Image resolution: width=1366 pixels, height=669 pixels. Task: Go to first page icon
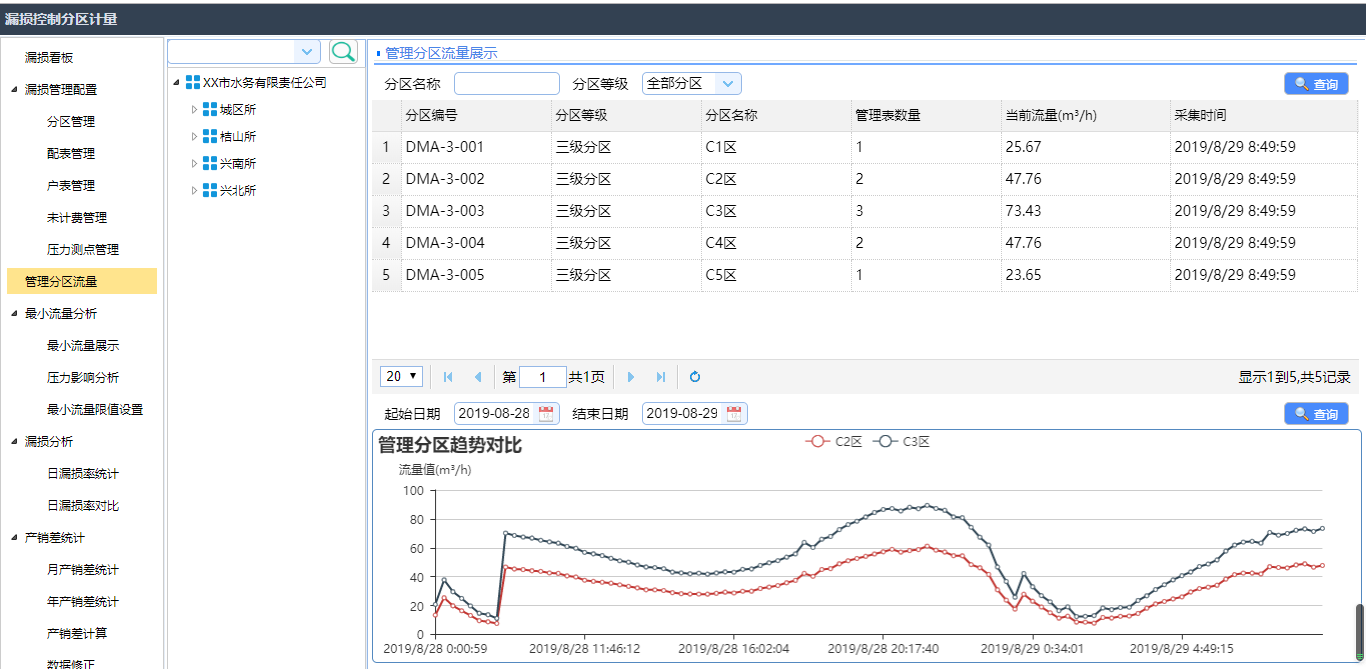point(448,377)
